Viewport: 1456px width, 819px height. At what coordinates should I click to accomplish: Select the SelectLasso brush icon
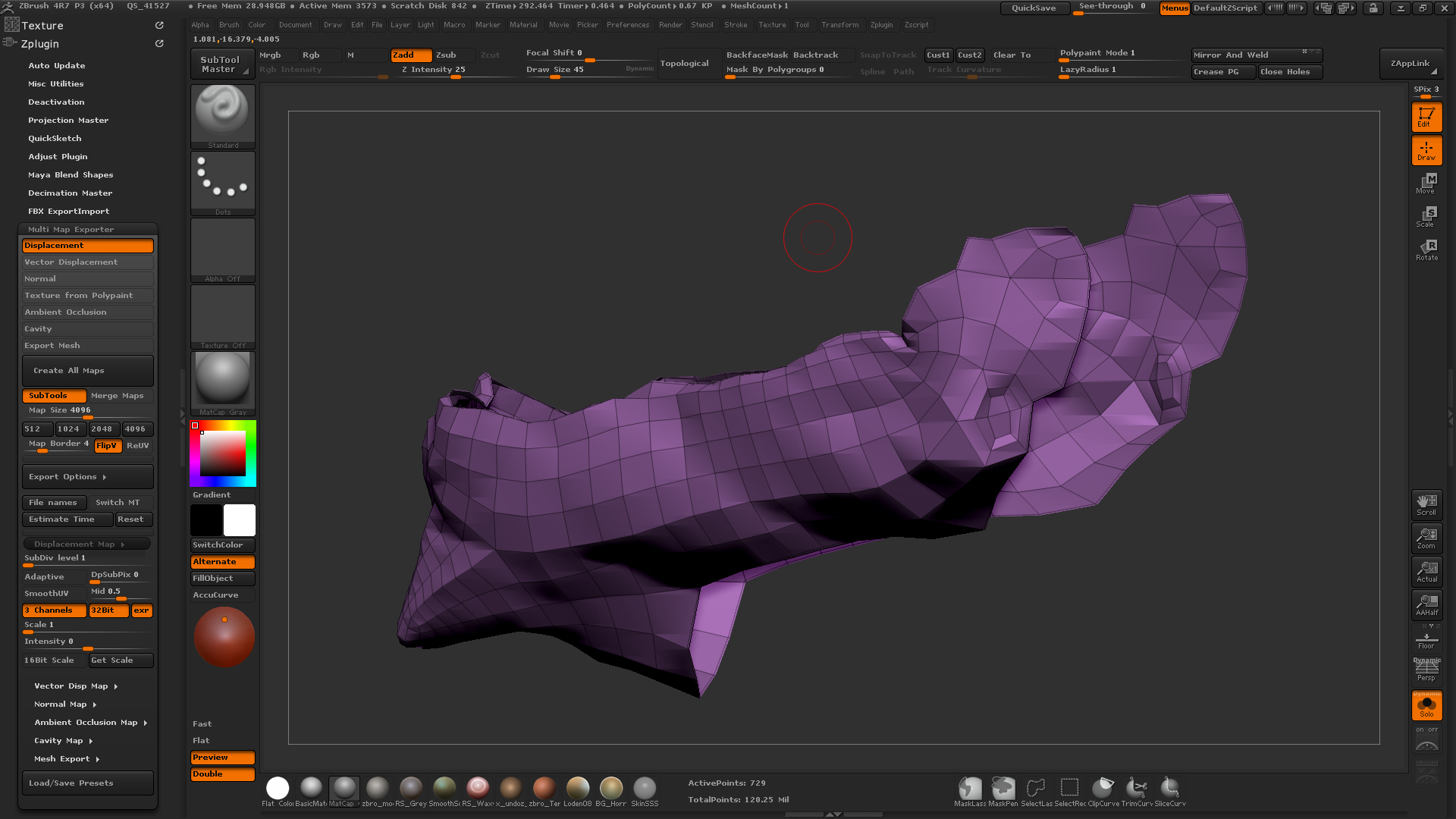[x=1037, y=792]
